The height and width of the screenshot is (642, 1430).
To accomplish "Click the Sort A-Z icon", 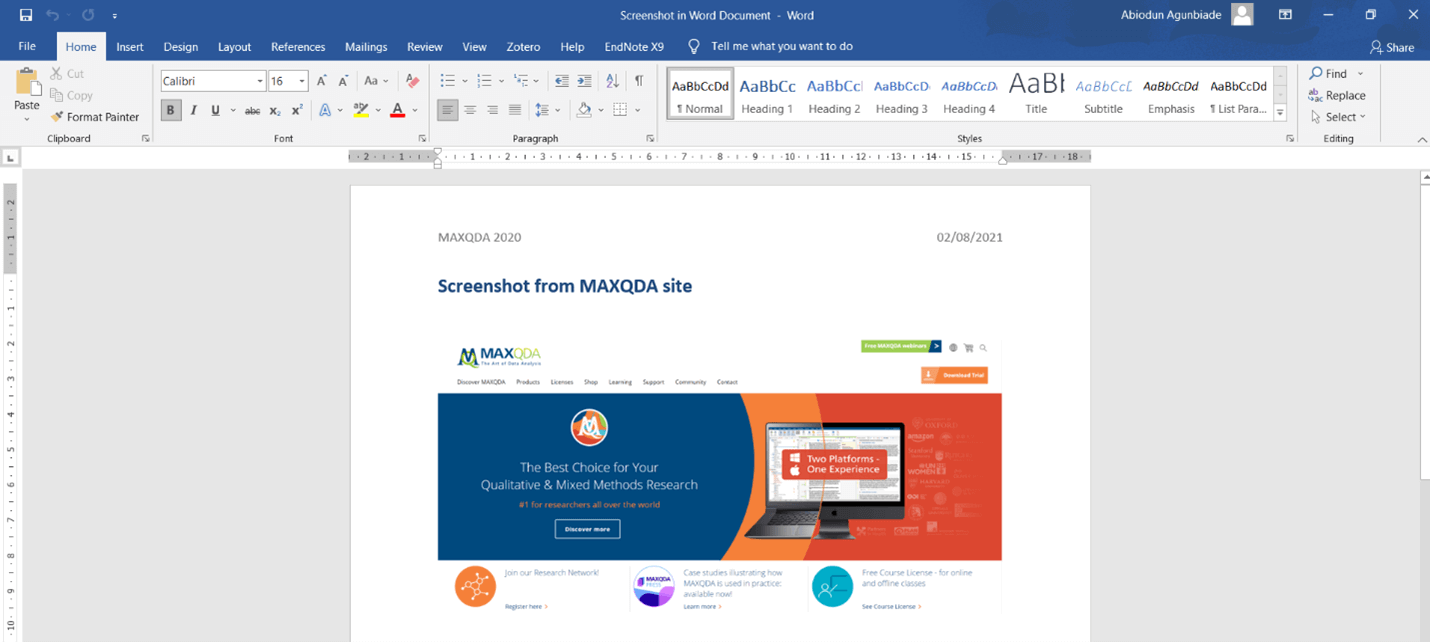I will coord(612,81).
